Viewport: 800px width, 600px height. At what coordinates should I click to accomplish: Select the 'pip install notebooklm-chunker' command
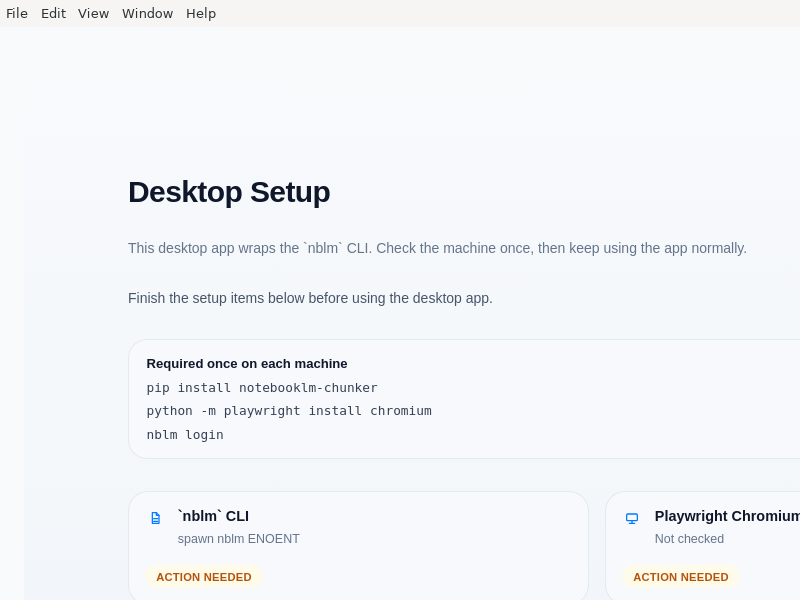[x=262, y=388]
